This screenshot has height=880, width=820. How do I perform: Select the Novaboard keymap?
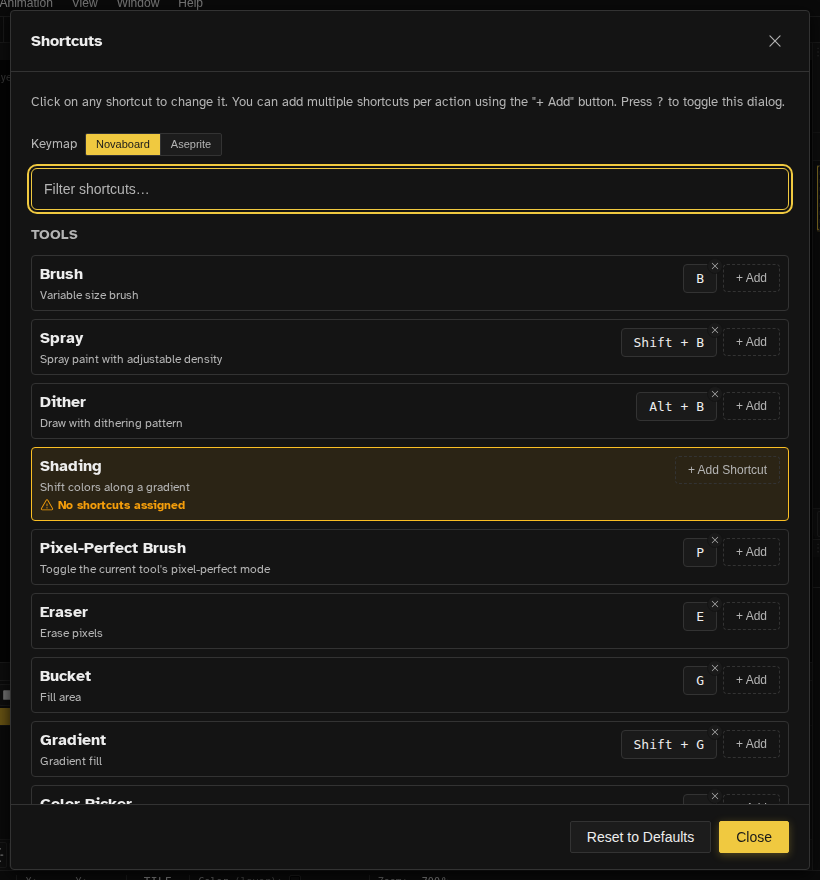tap(122, 144)
